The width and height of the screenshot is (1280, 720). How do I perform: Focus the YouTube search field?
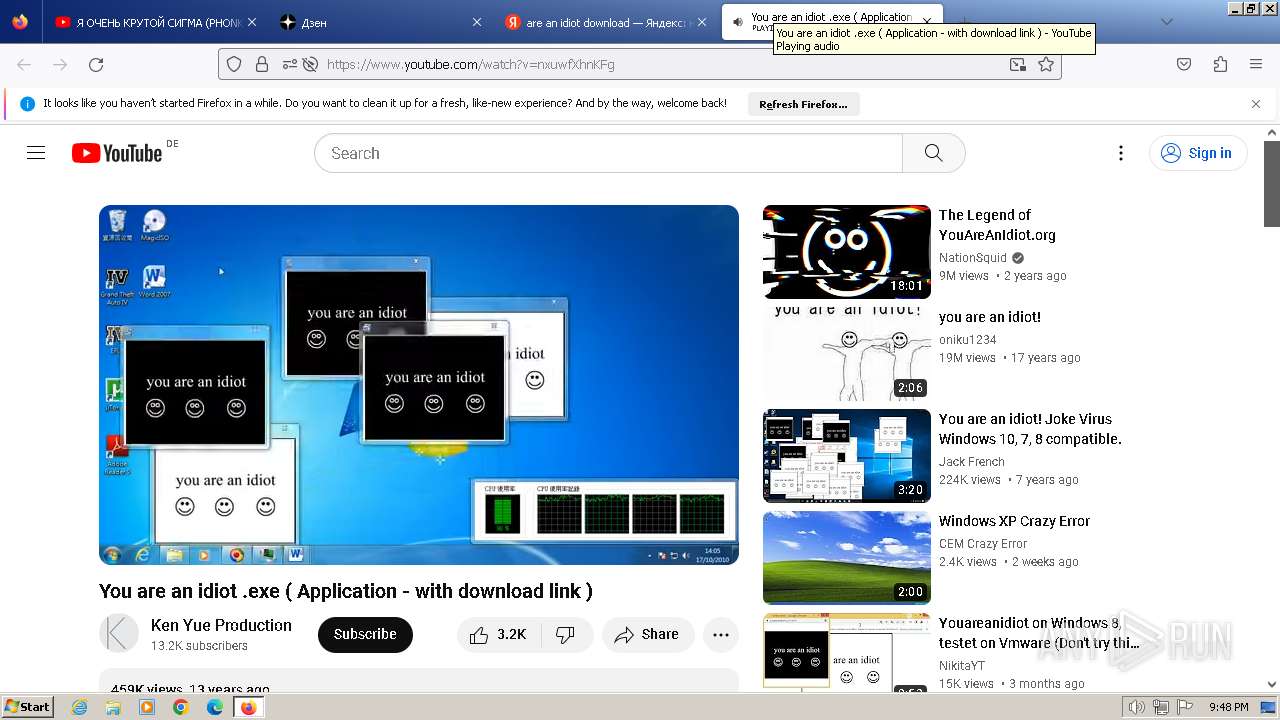tap(608, 153)
